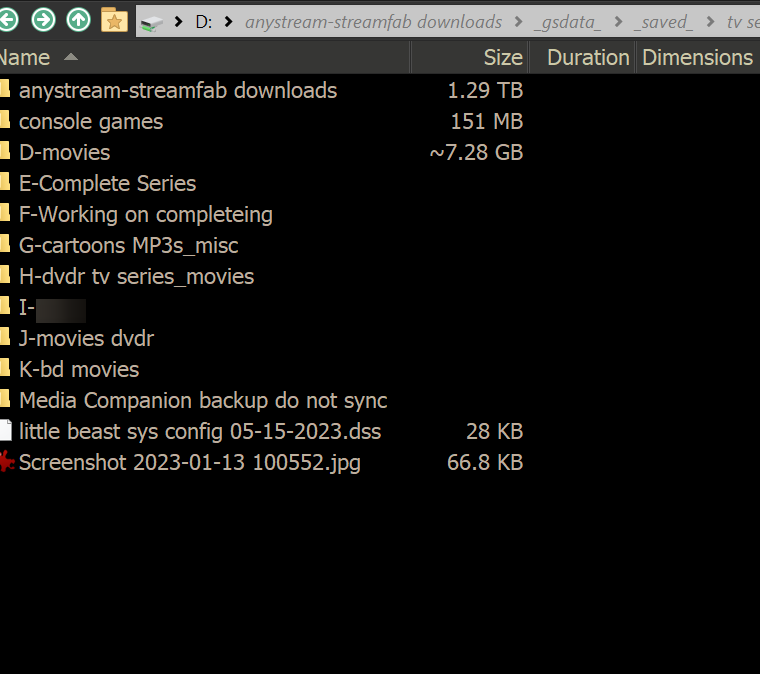This screenshot has width=760, height=674.
Task: Select the D: breadcrumb segment
Action: tap(204, 22)
